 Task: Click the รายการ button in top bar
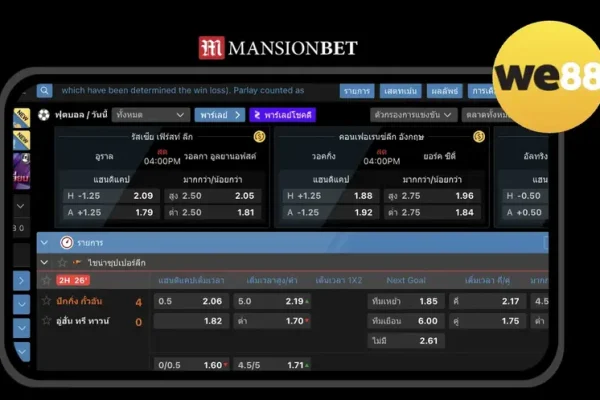coord(356,90)
